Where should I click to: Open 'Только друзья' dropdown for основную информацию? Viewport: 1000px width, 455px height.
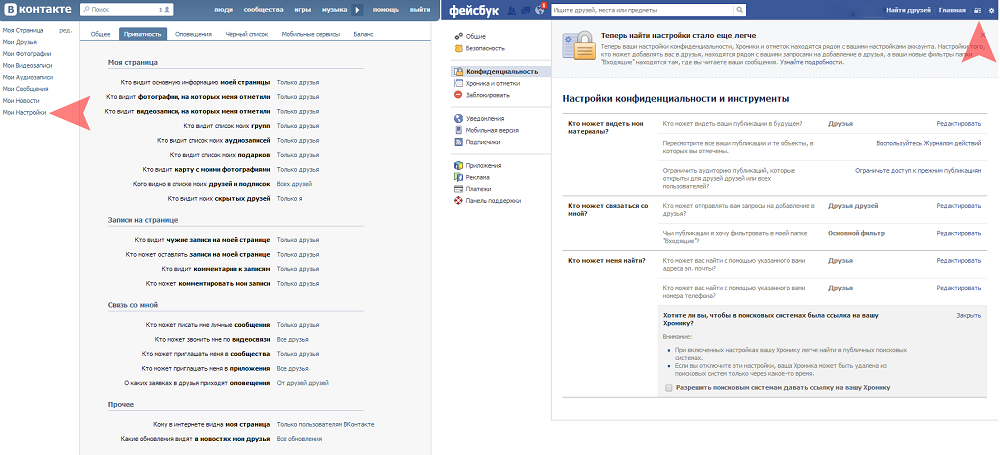(x=299, y=83)
